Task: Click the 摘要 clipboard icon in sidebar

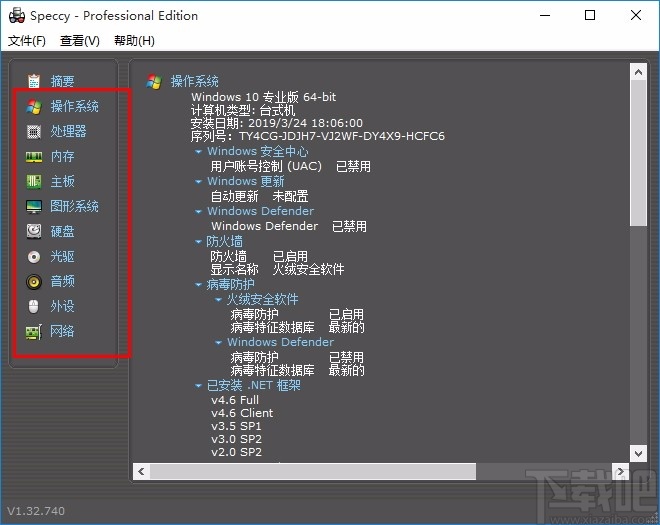Action: 34,81
